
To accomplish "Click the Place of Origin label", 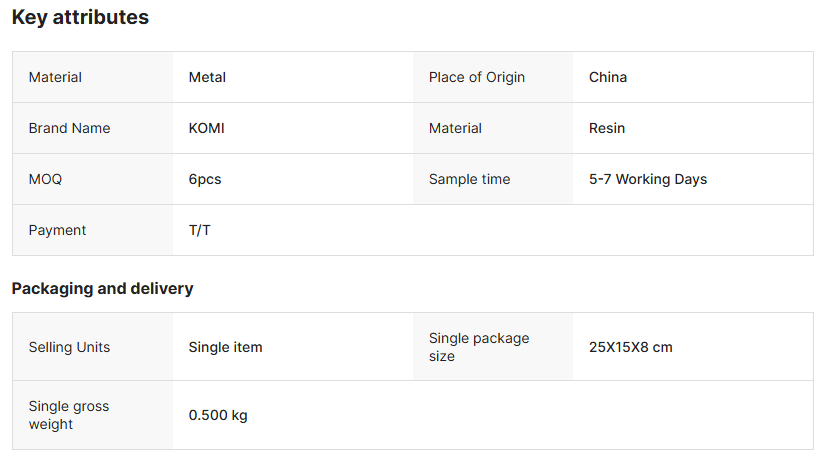I will pyautogui.click(x=476, y=77).
